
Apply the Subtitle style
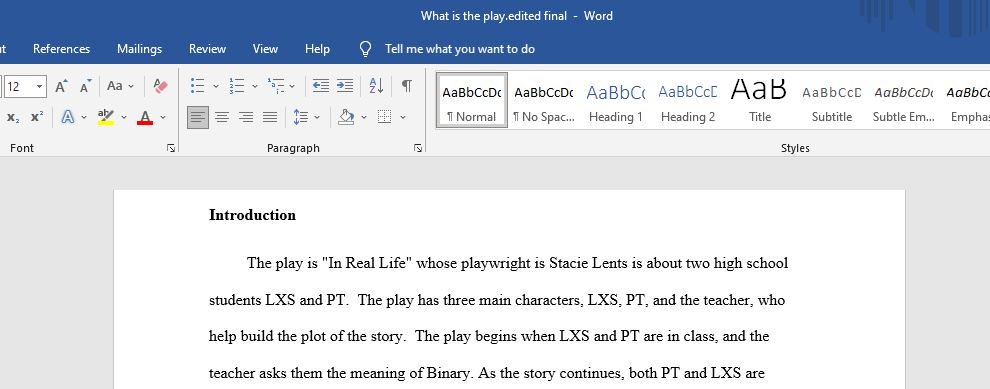832,100
